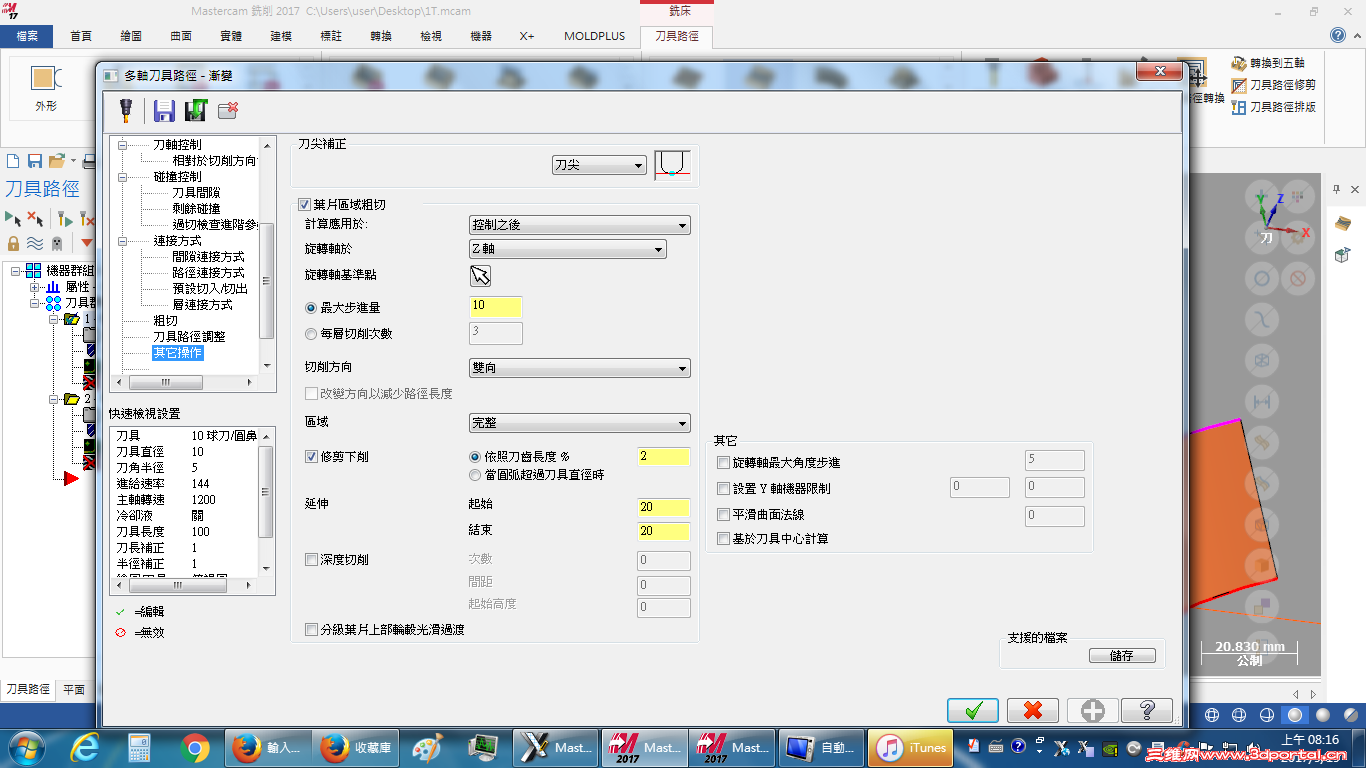Viewport: 1366px width, 768px height.
Task: Click the 儲存 button under 支援的檔案
Action: point(1122,656)
